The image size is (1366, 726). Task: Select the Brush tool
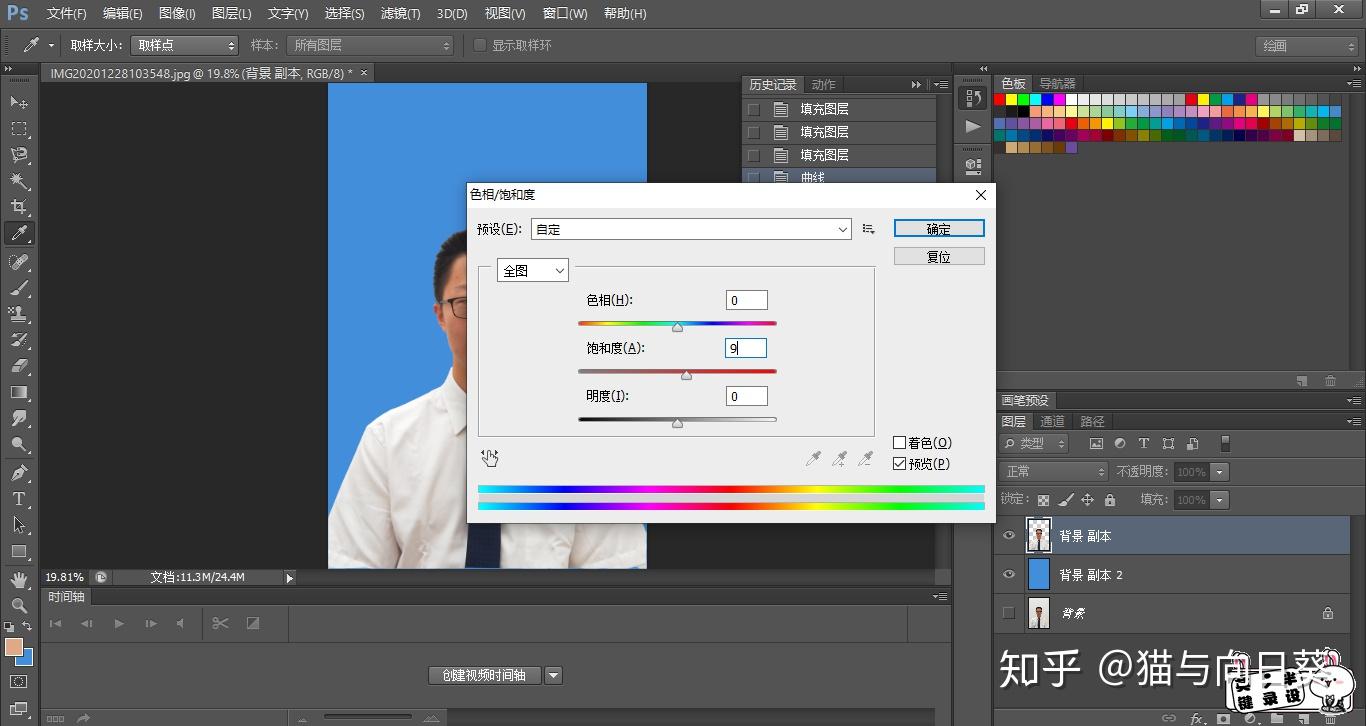click(x=19, y=287)
